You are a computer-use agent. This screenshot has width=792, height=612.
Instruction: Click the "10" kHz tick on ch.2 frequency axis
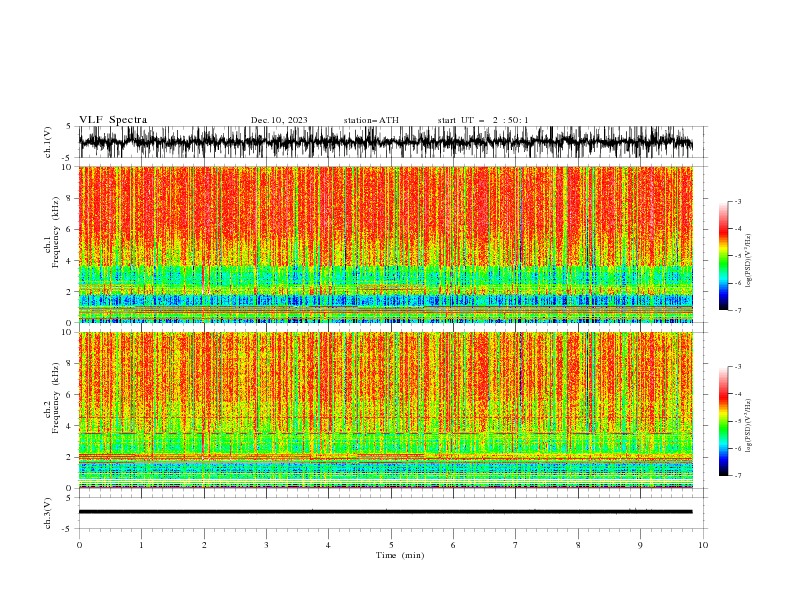point(69,332)
